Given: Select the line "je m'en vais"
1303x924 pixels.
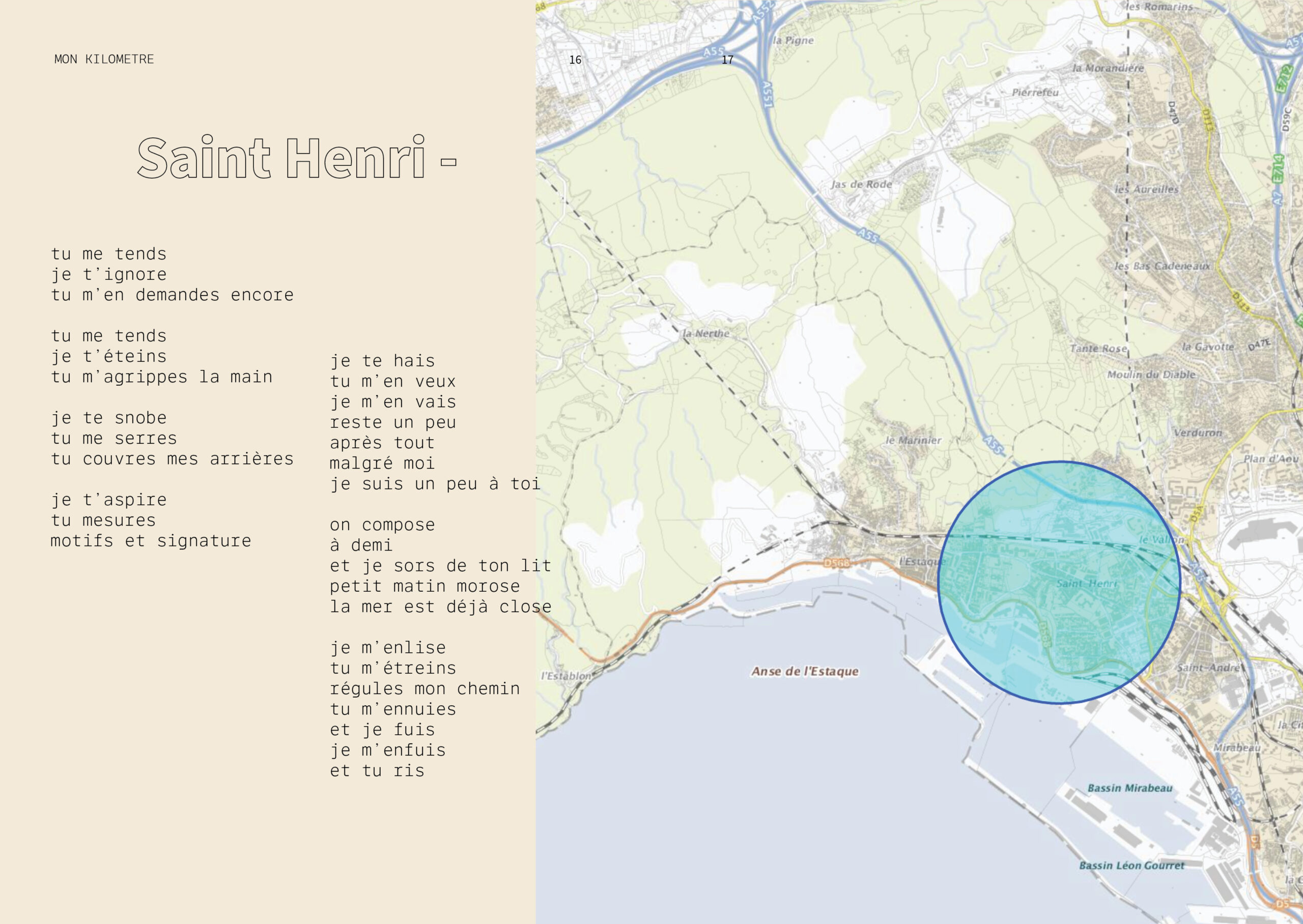Looking at the screenshot, I should [x=392, y=401].
